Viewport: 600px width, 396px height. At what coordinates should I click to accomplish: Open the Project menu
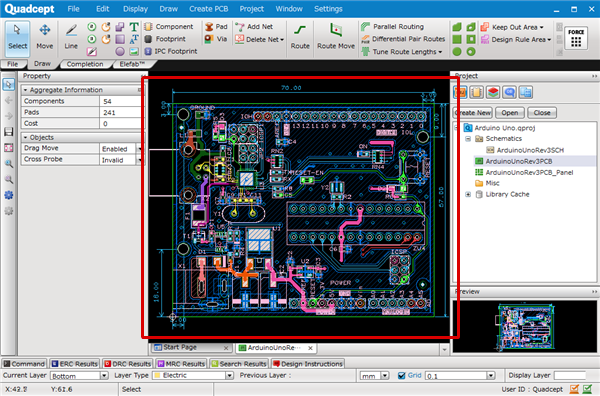[251, 9]
